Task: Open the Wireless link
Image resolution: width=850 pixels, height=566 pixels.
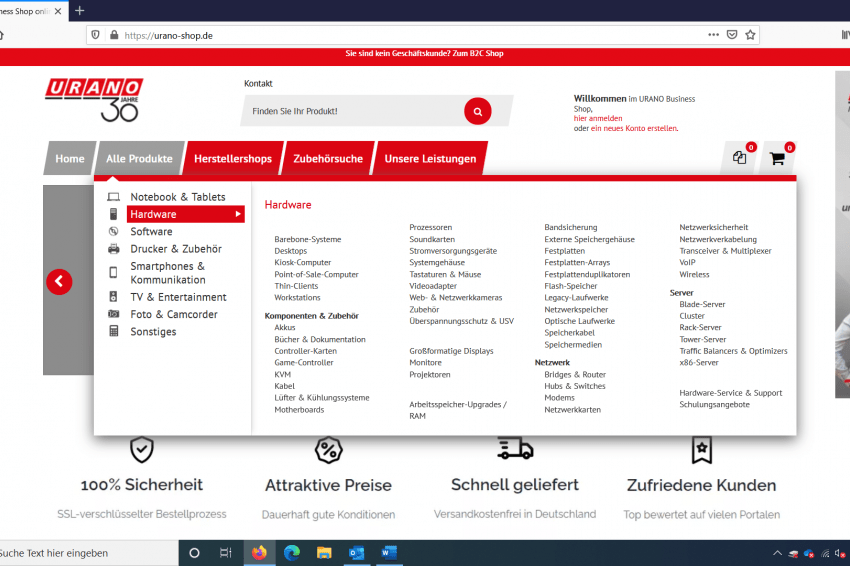Action: (x=694, y=274)
